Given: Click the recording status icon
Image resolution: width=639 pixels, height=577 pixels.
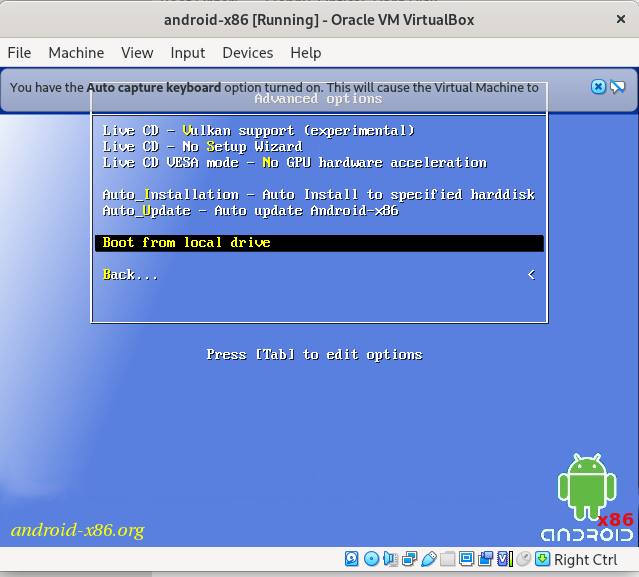Looking at the screenshot, I should pyautogui.click(x=485, y=559).
